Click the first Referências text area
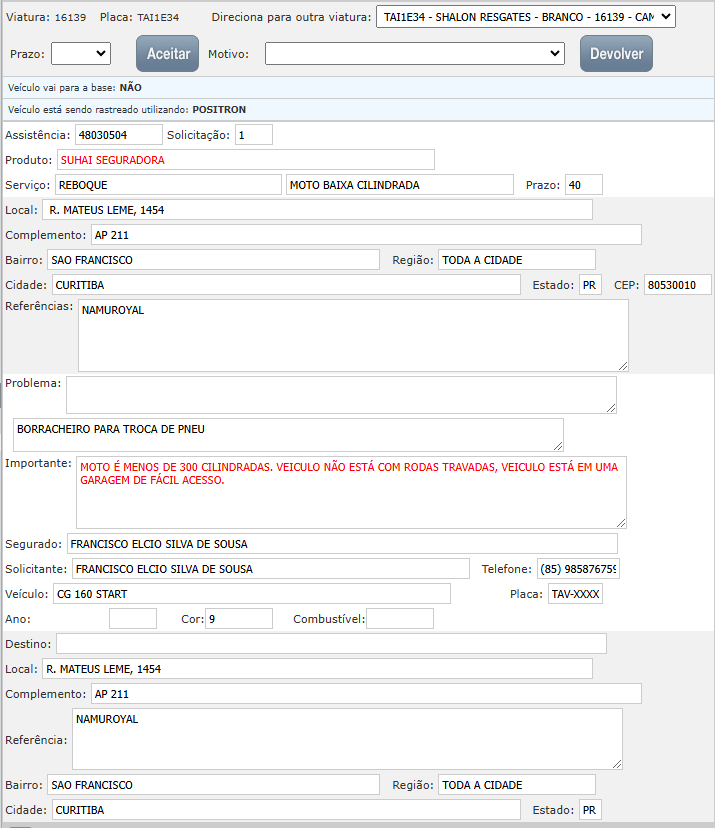The image size is (720, 828). click(353, 335)
